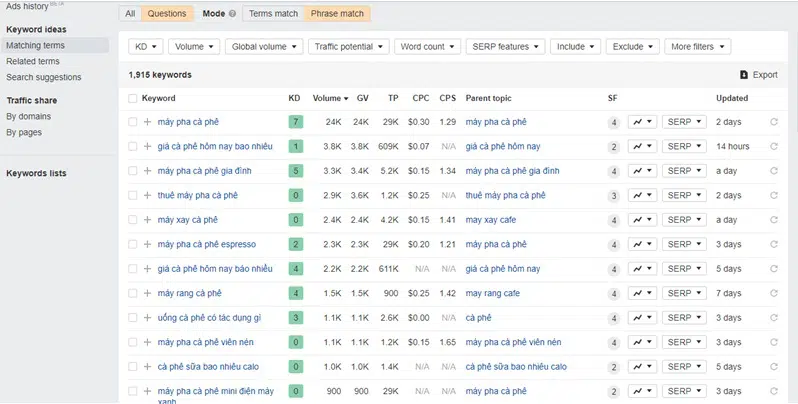This screenshot has width=798, height=404.
Task: Open By pages under Traffic share
Action: (24, 132)
